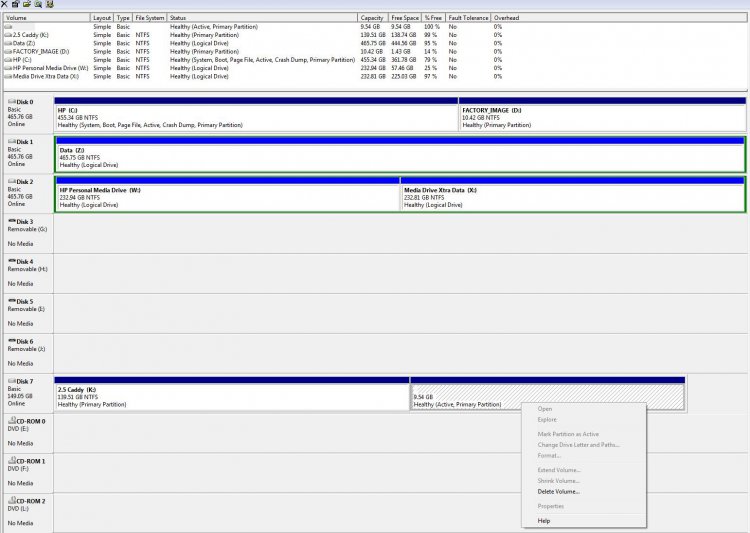Viewport: 750px width, 533px height.
Task: Click the CD-ROM 1 disc drive icon
Action: (12, 460)
